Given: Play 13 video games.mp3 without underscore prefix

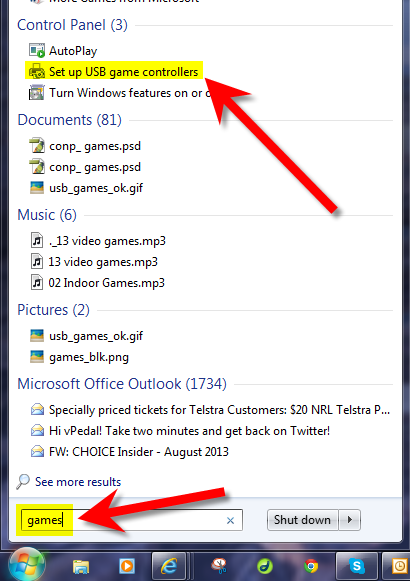Looking at the screenshot, I should tap(94, 262).
